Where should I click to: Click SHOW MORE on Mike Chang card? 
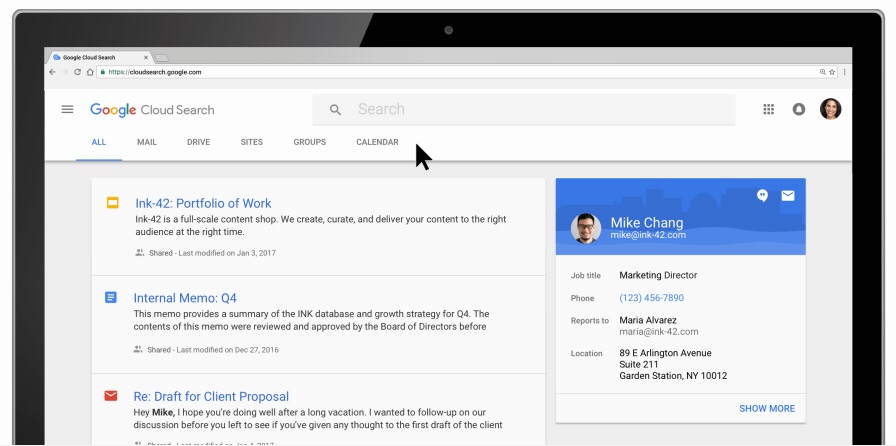click(767, 408)
